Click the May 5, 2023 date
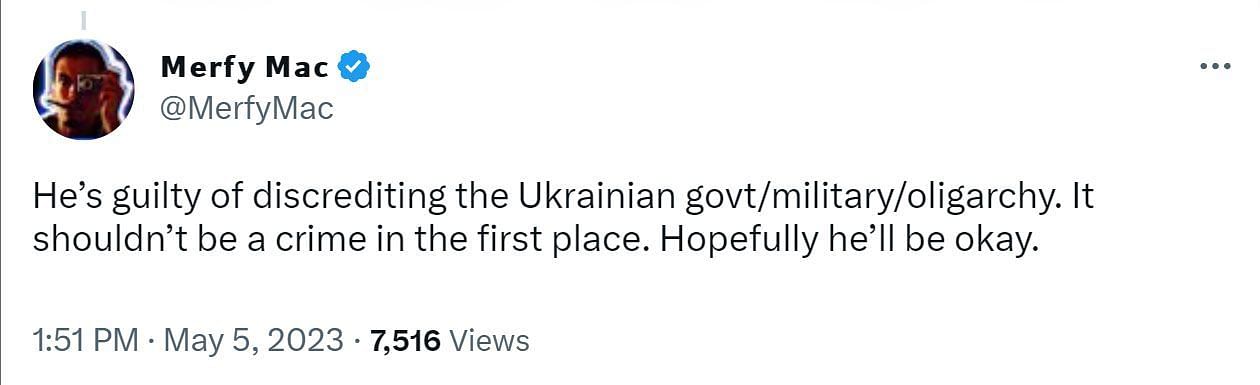 [x=254, y=341]
